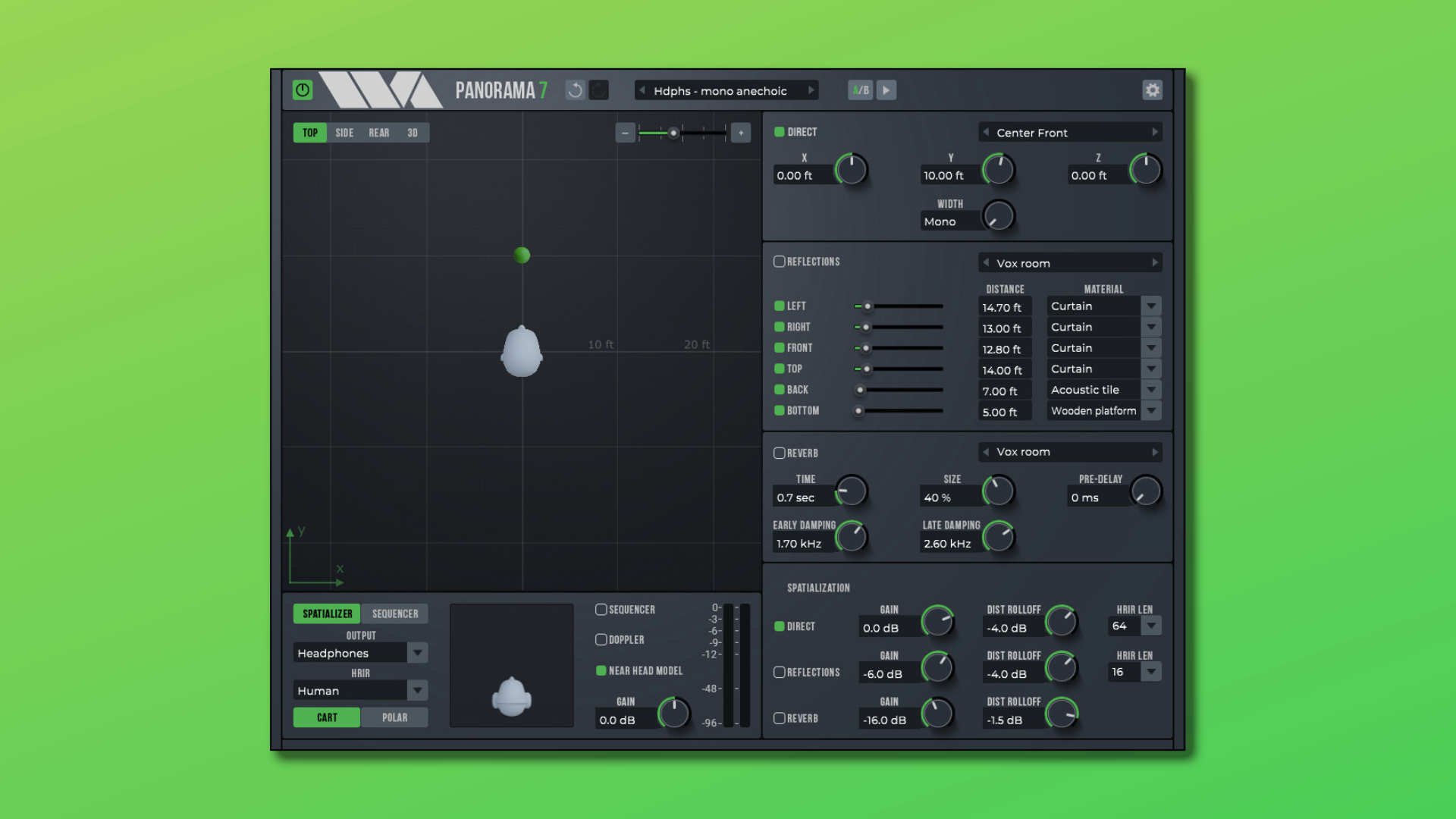Open the Direct HRIR Len dropdown
The height and width of the screenshot is (819, 1456).
click(1151, 626)
